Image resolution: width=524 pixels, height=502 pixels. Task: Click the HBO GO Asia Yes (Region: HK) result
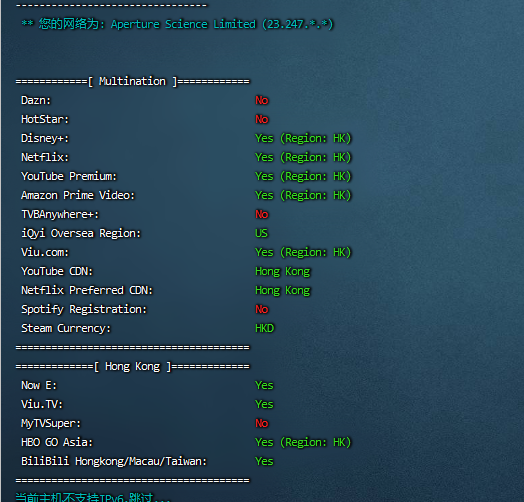tap(303, 443)
